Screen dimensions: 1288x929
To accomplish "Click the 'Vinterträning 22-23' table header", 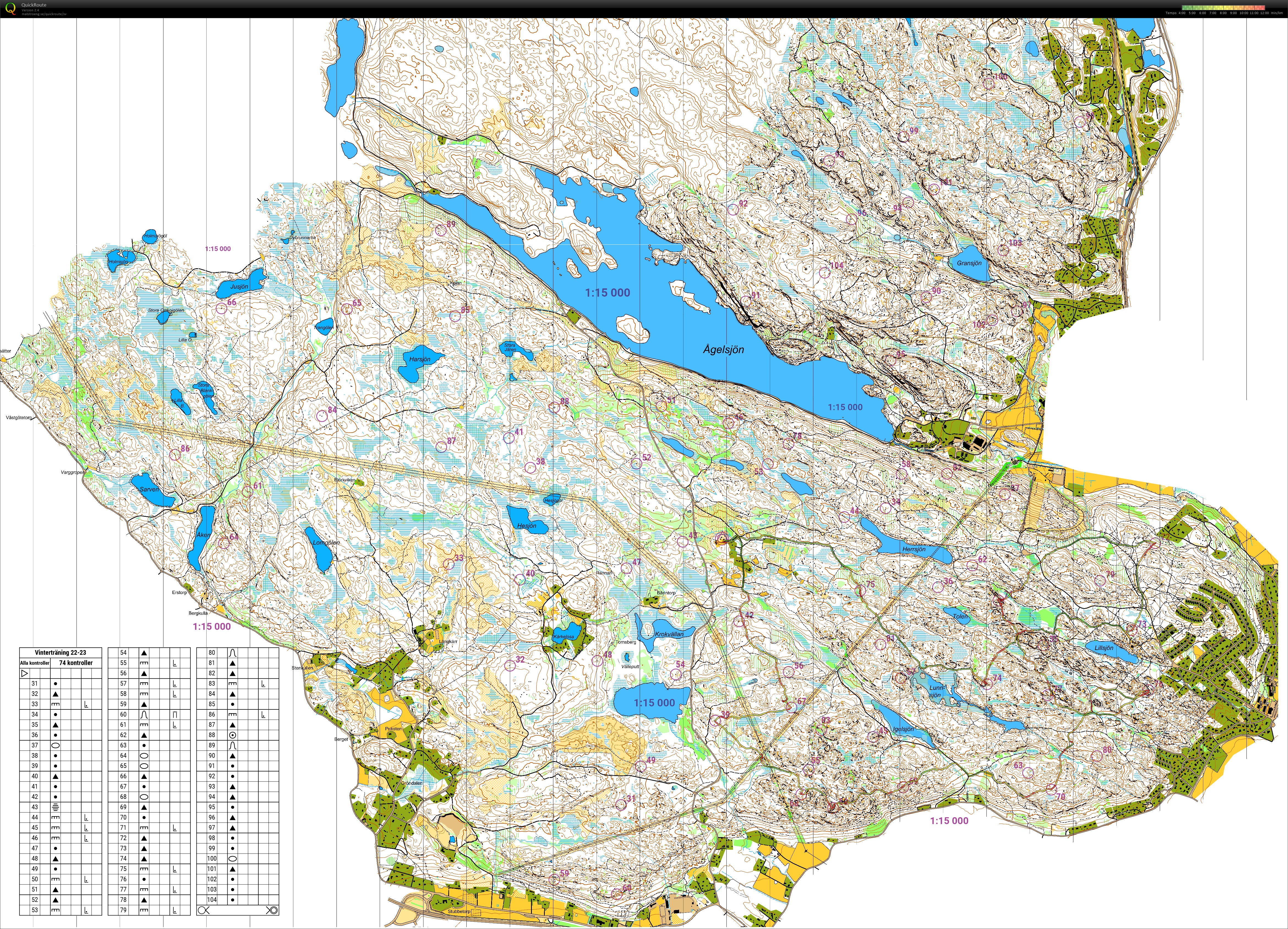I will point(61,652).
